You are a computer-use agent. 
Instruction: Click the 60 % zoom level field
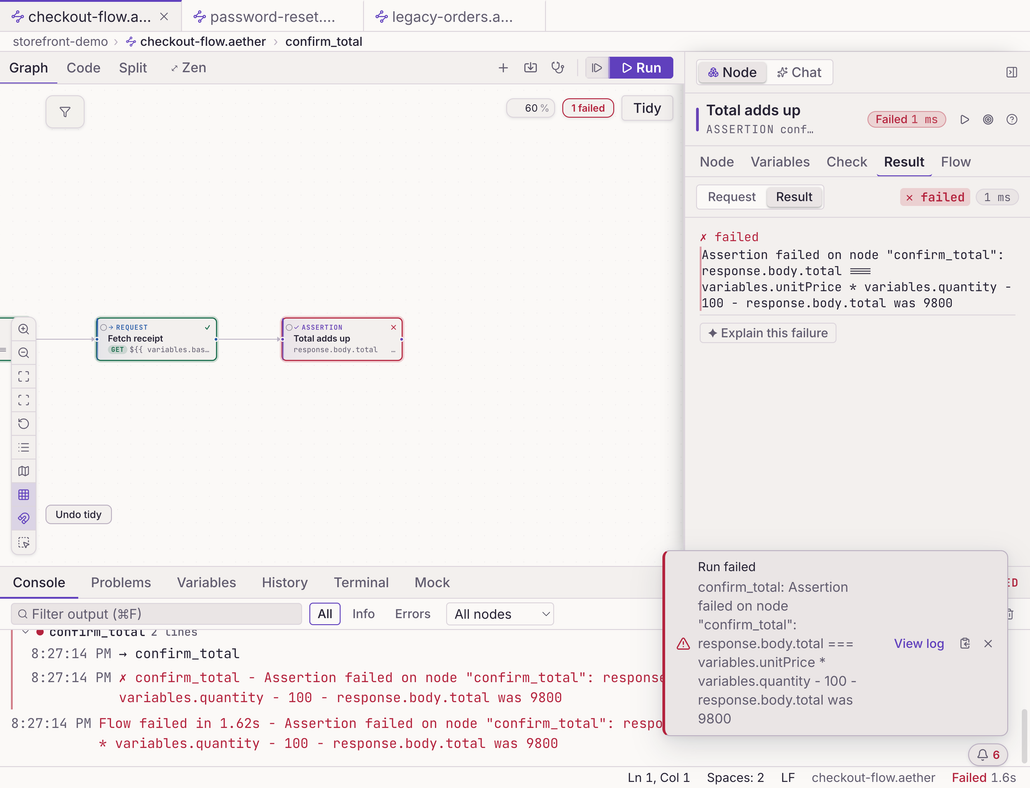pos(531,108)
